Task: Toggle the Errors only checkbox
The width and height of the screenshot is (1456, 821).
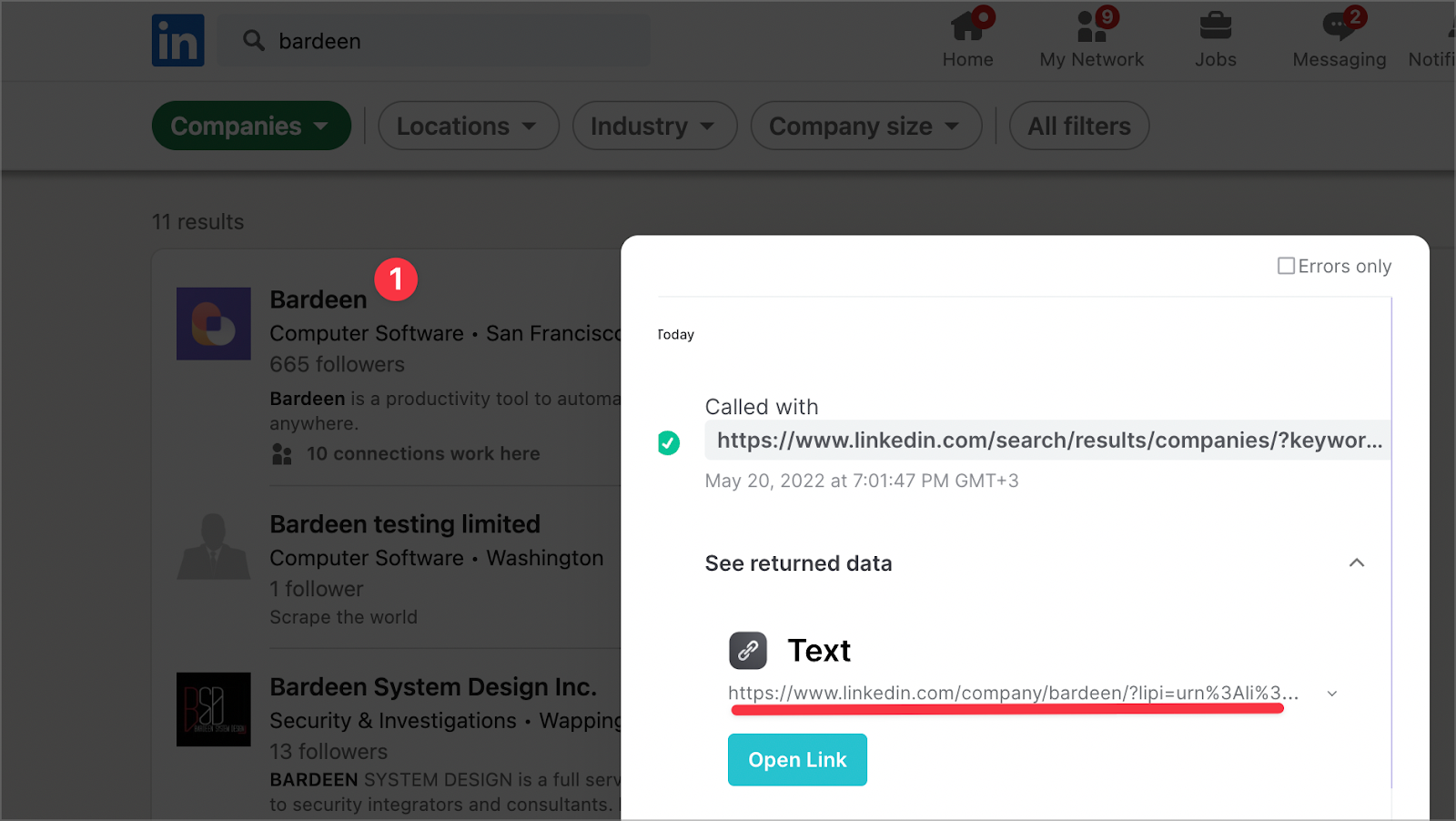Action: pos(1286,266)
